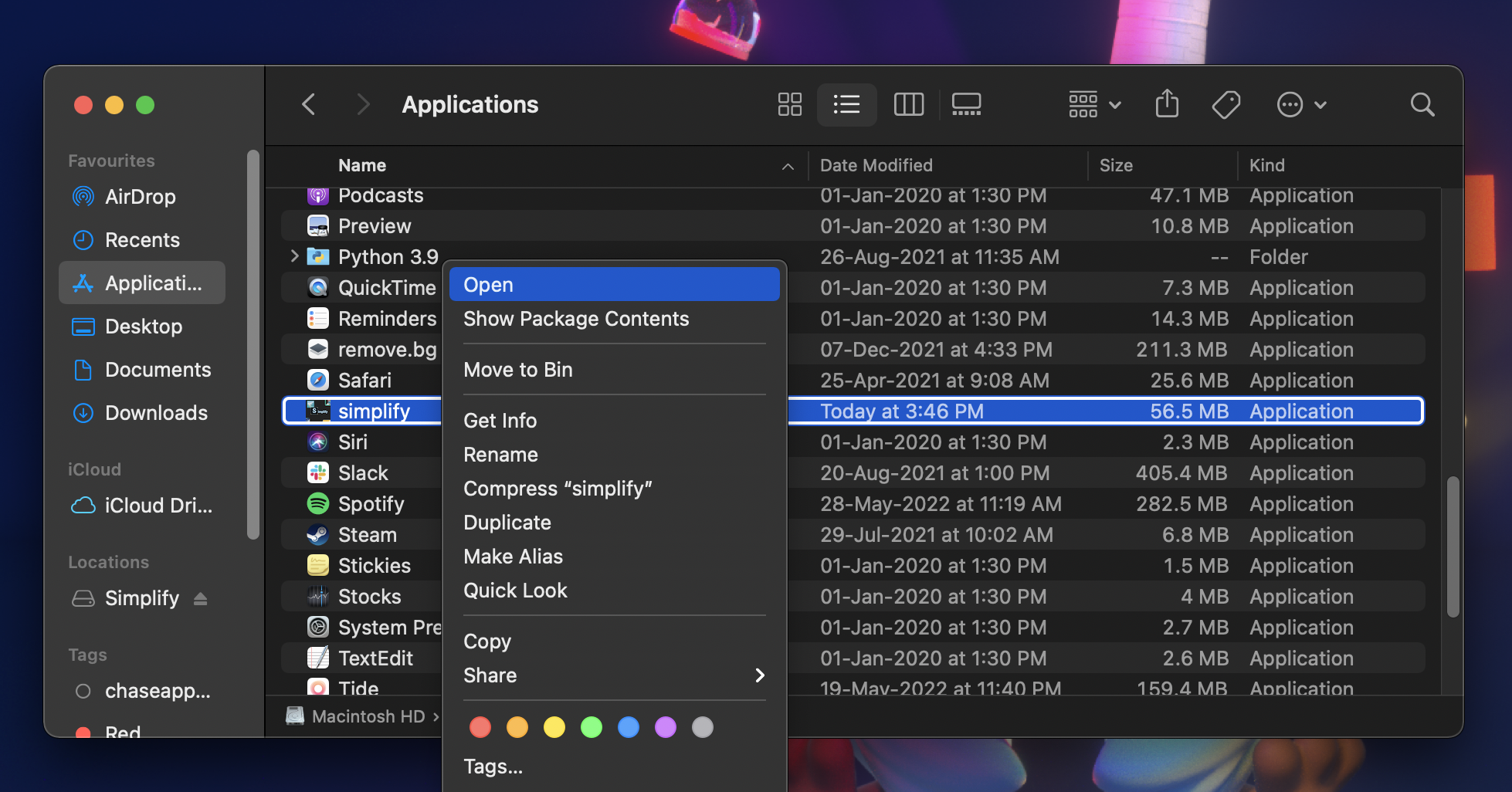Open Downloads in the sidebar
The width and height of the screenshot is (1512, 792).
(x=156, y=413)
